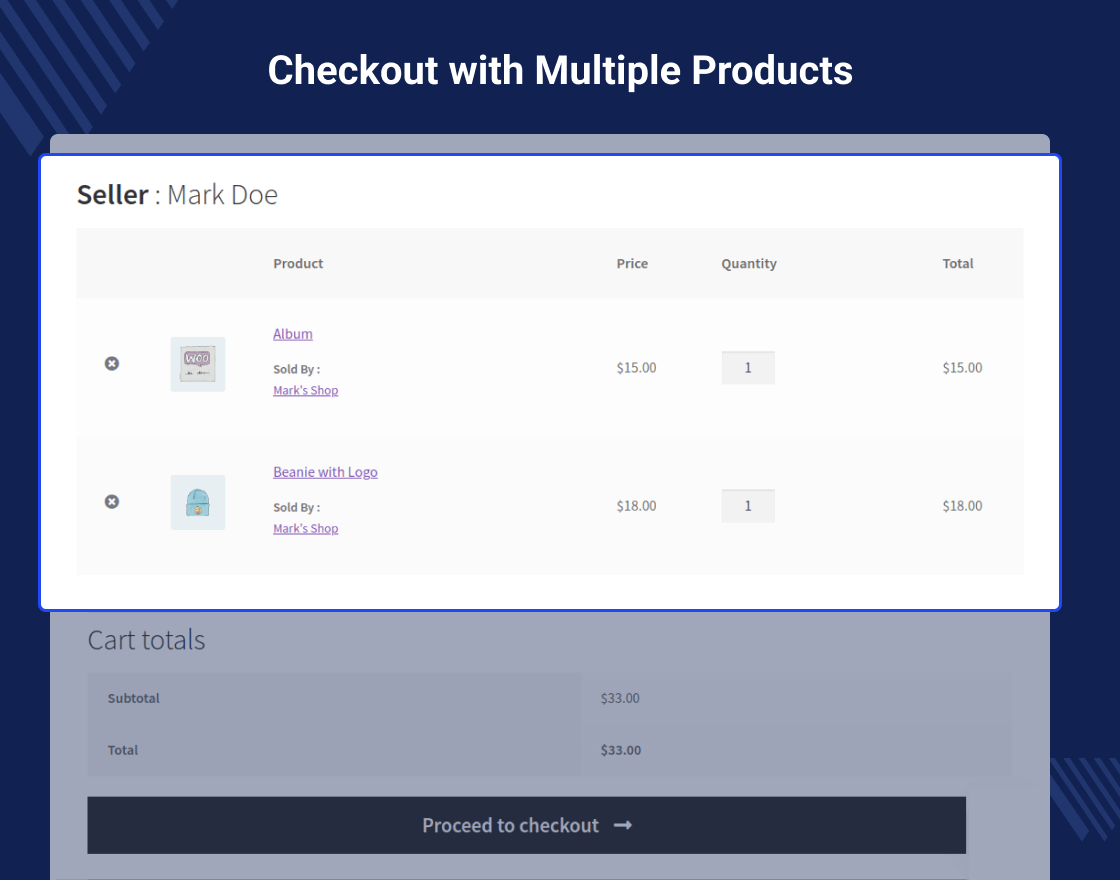Select the Beanie $18.00 line total
The height and width of the screenshot is (880, 1120).
coord(962,506)
